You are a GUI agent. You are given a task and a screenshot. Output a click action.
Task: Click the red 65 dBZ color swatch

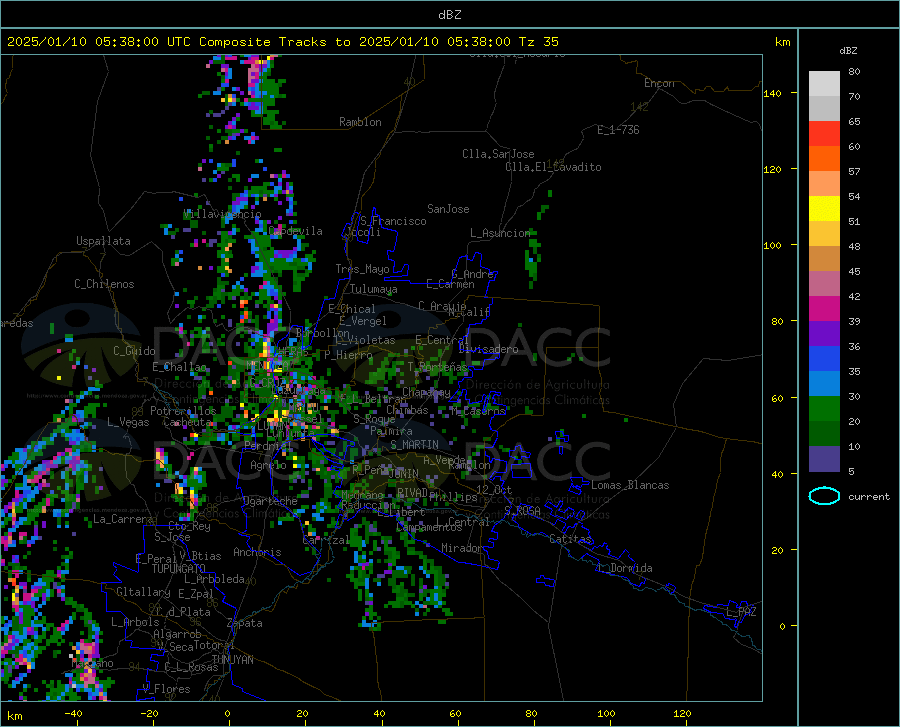[x=824, y=134]
